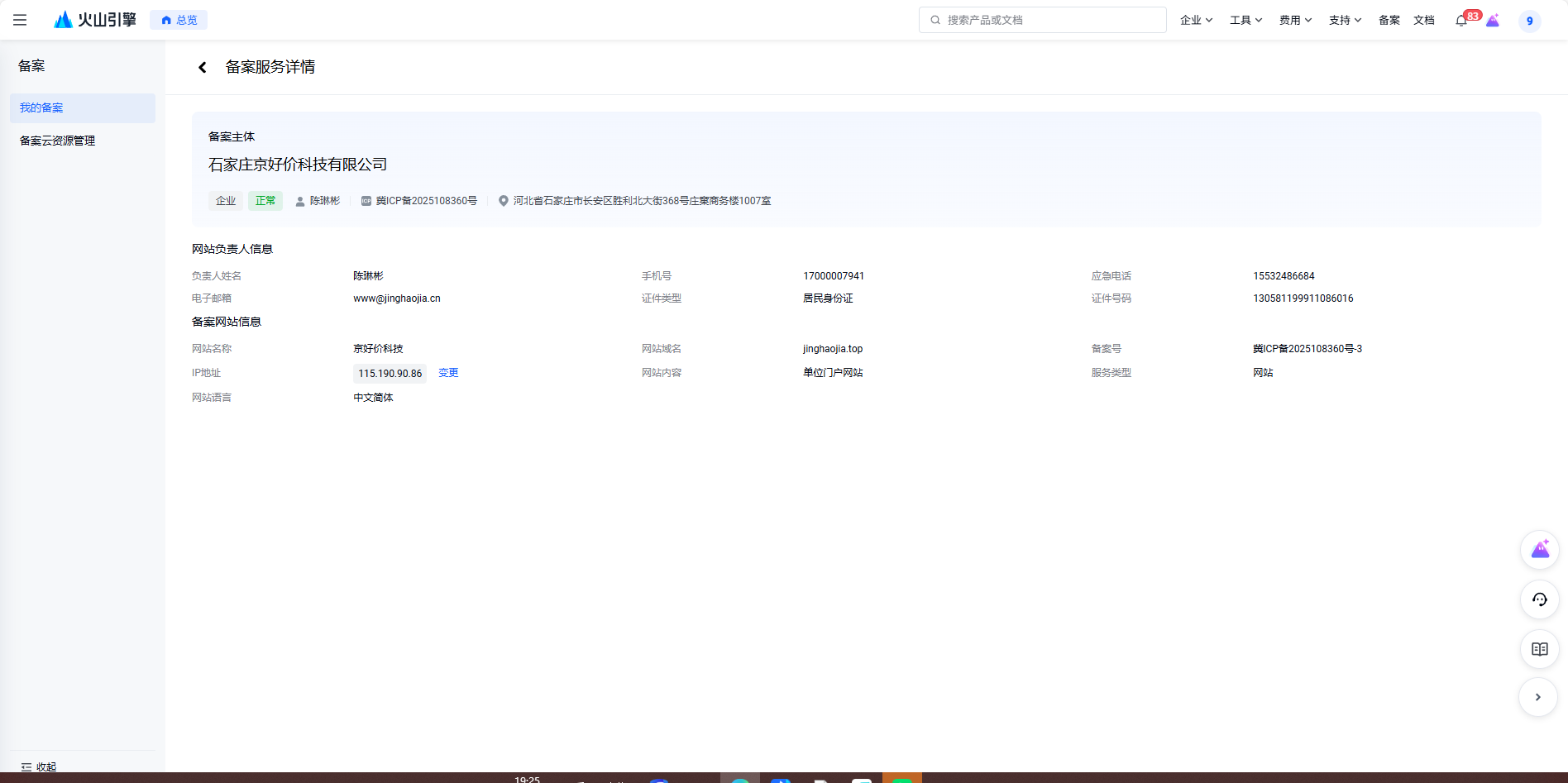Click the phone number 17000007941
The width and height of the screenshot is (1568, 783).
point(834,276)
